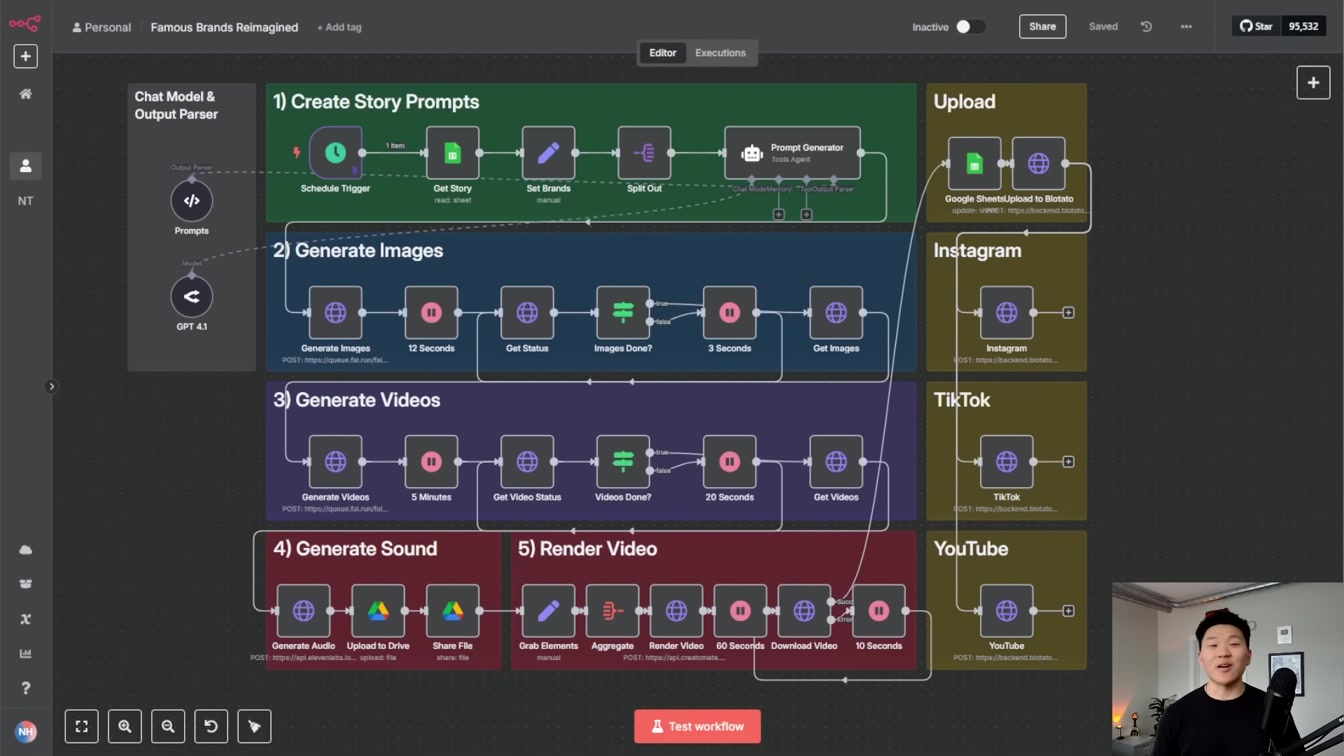The width and height of the screenshot is (1344, 756).
Task: Open the GPT 4.1 model node
Action: click(x=191, y=296)
